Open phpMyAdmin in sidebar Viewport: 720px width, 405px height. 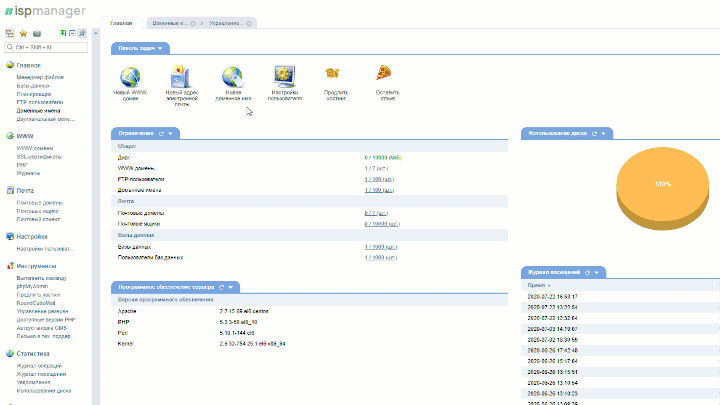[x=32, y=287]
